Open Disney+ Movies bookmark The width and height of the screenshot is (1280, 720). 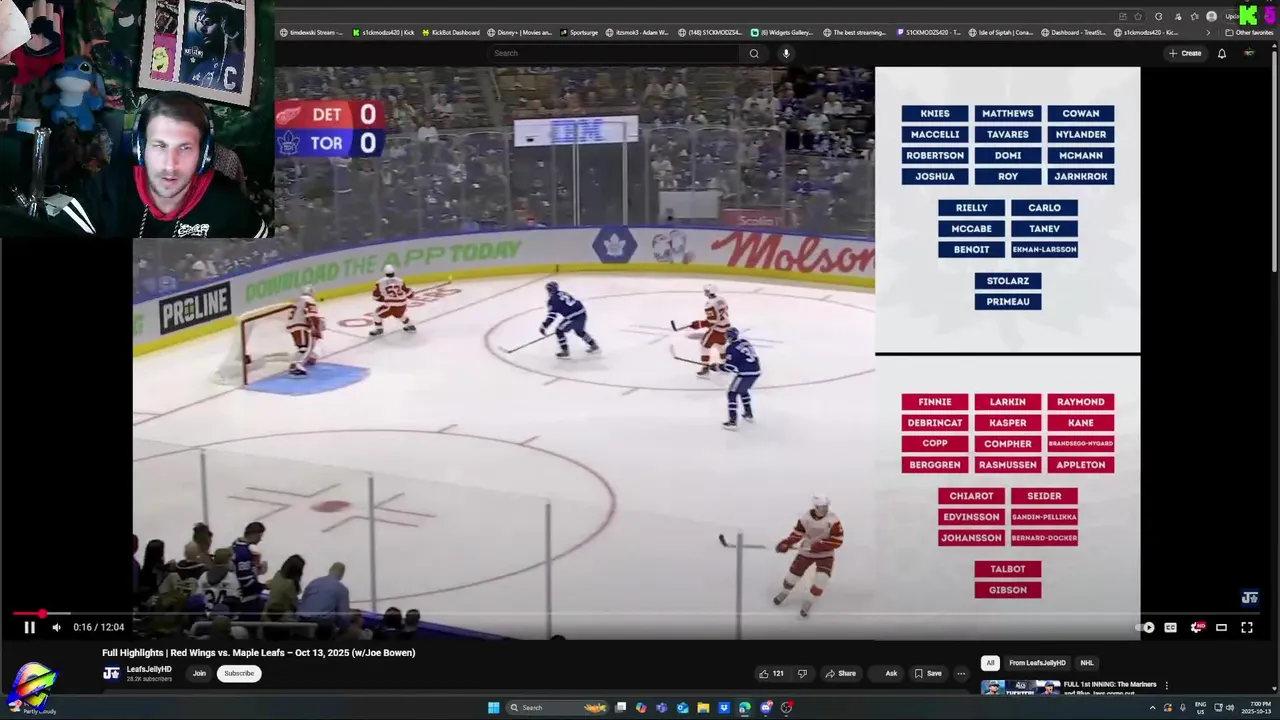click(x=519, y=32)
